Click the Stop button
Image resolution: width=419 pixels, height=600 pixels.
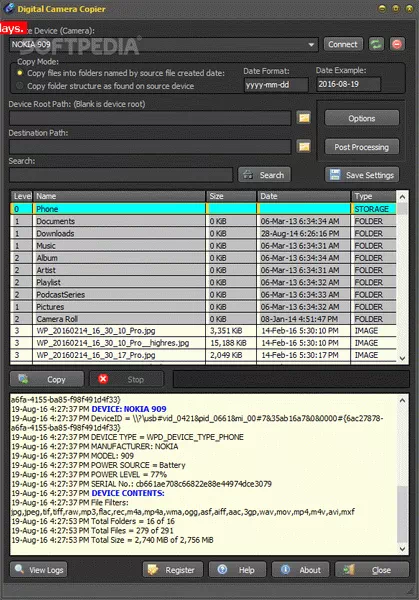point(127,379)
